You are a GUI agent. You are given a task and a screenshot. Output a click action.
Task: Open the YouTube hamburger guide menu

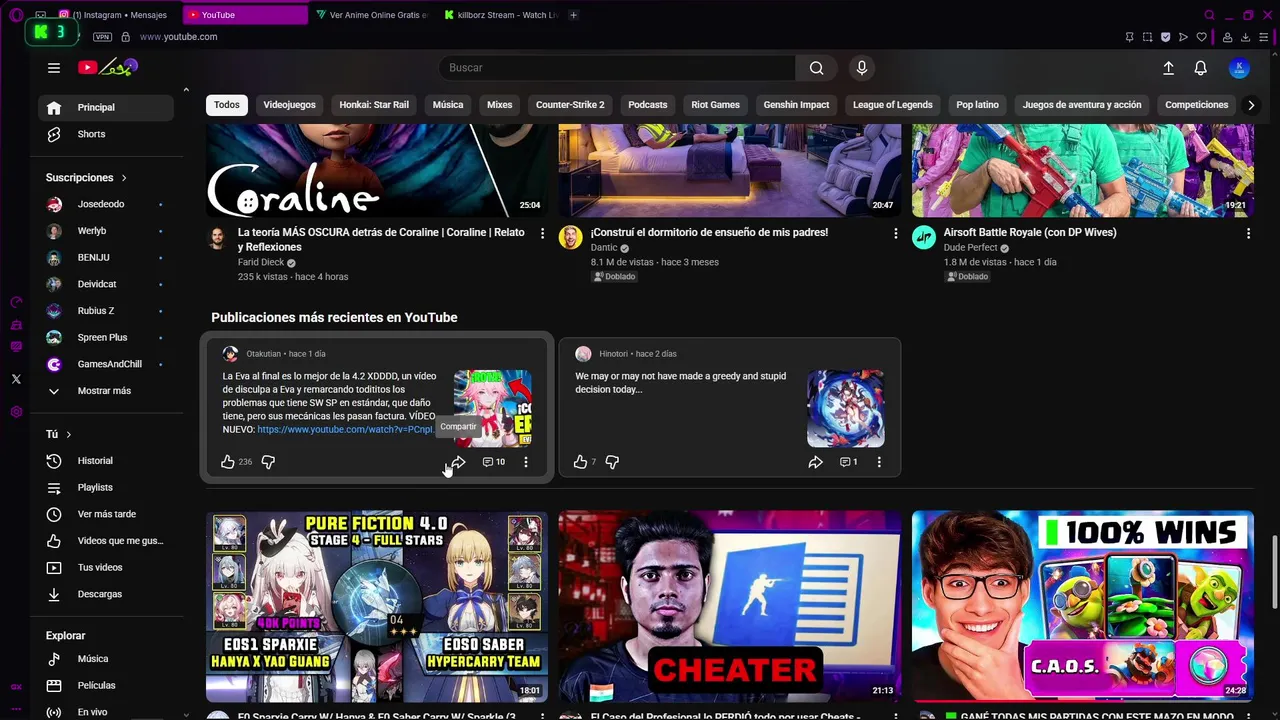(x=54, y=68)
